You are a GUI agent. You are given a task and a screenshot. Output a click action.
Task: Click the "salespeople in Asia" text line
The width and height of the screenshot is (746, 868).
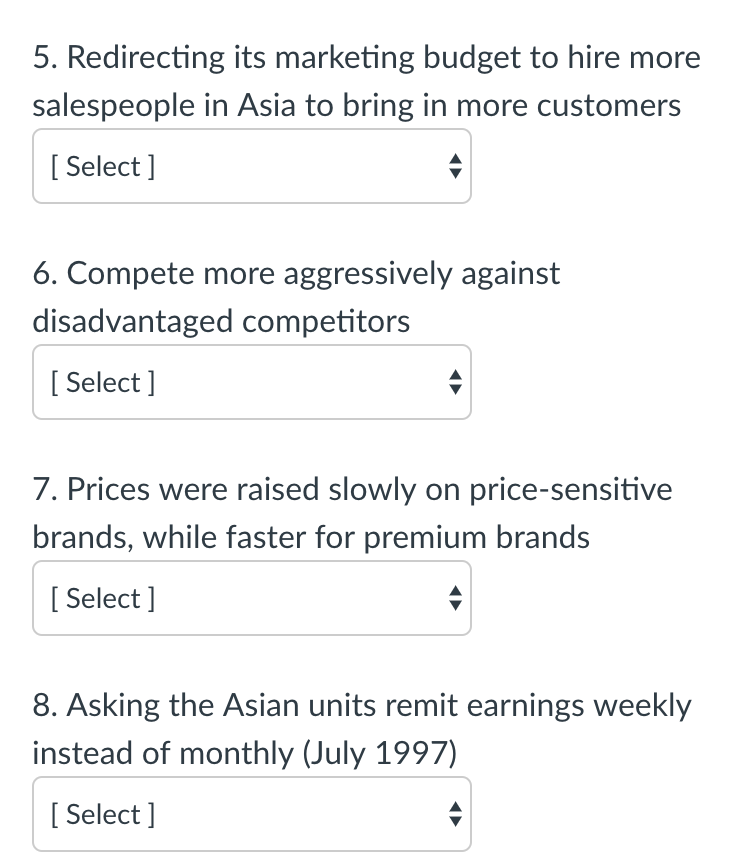[x=356, y=106]
